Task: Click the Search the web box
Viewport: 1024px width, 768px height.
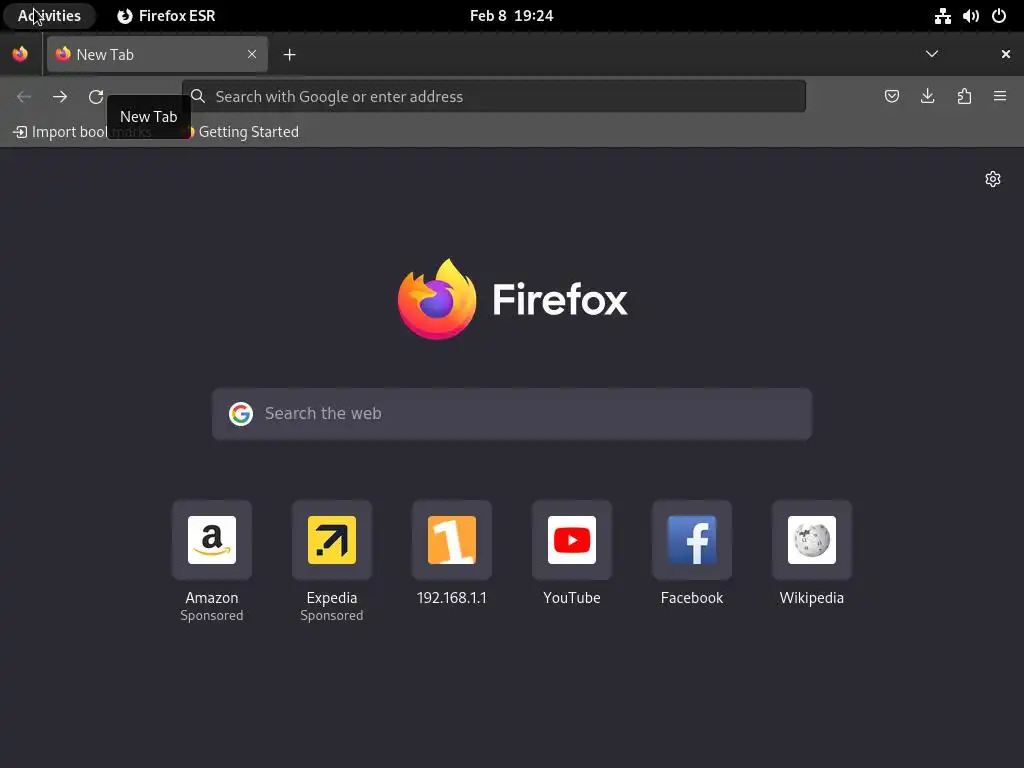Action: coord(512,414)
